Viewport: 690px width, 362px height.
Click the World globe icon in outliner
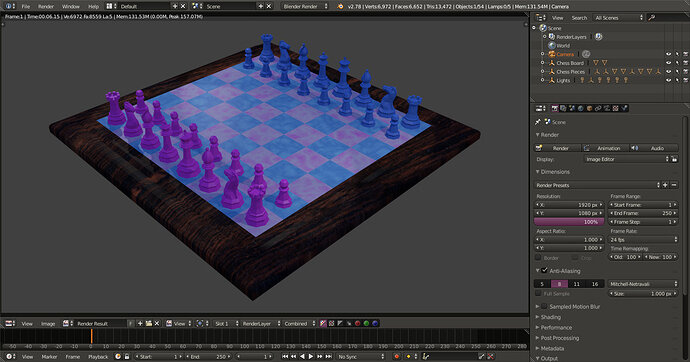[x=551, y=45]
